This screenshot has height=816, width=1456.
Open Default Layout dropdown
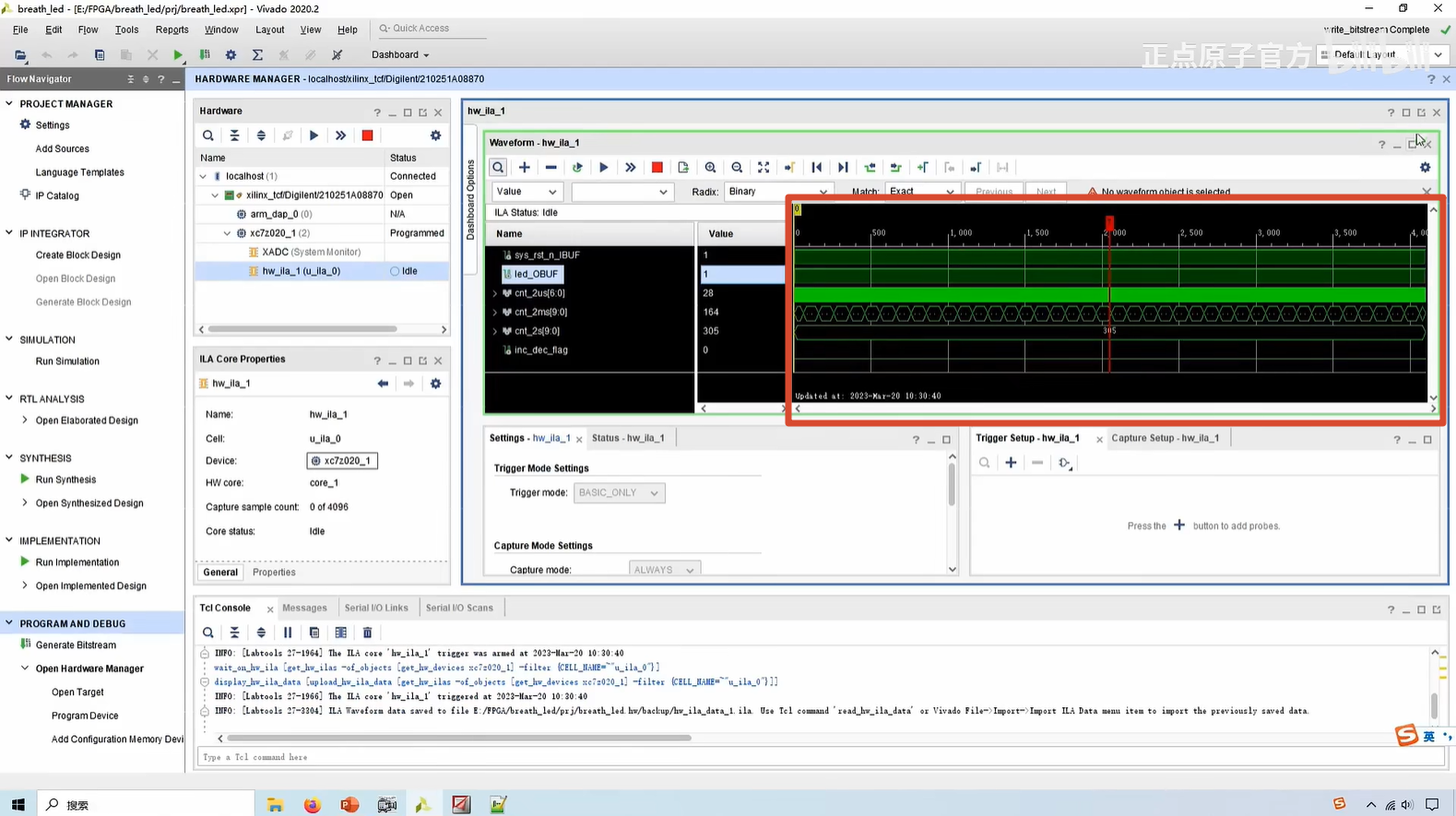(1380, 54)
